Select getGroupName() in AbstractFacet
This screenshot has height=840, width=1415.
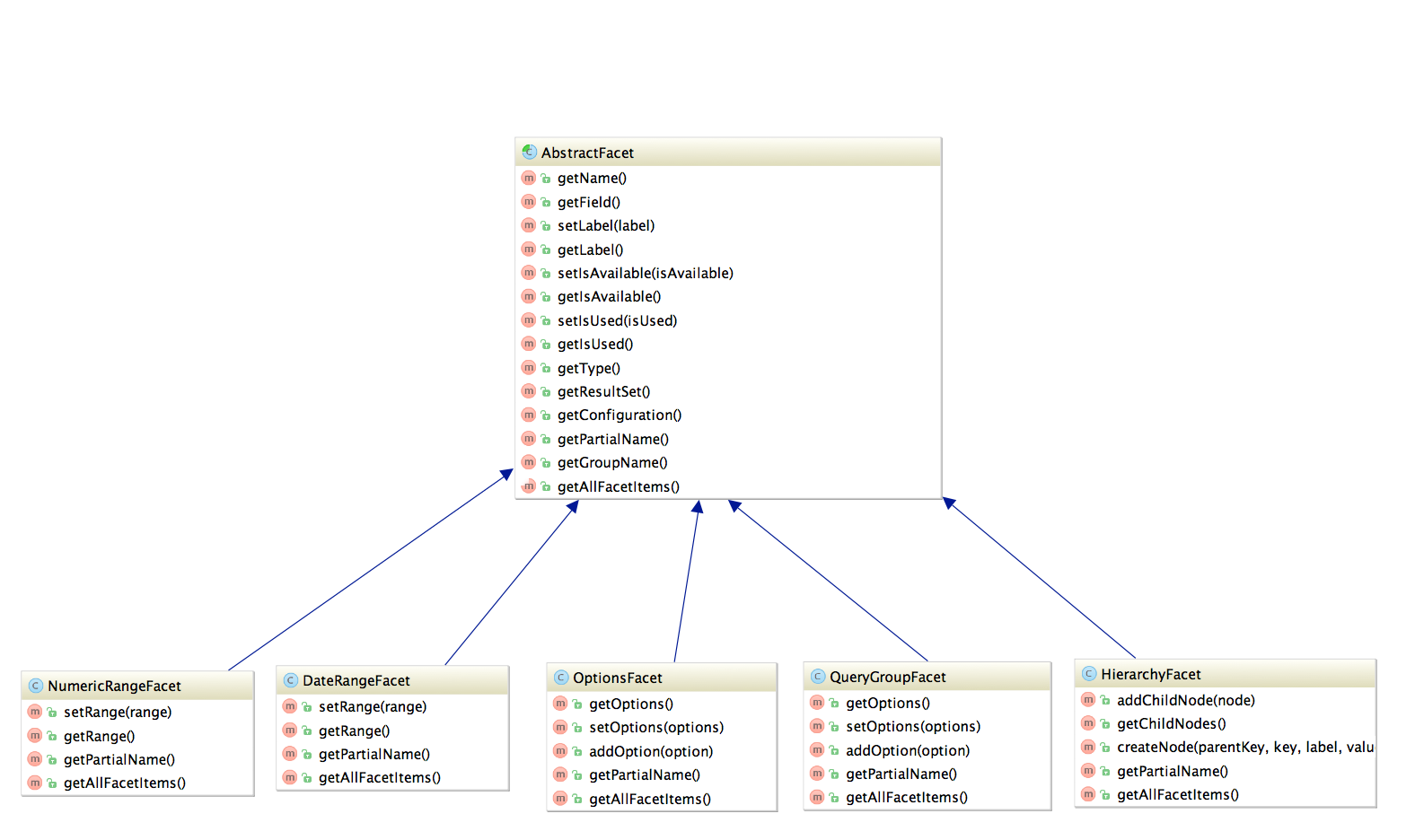pos(612,462)
